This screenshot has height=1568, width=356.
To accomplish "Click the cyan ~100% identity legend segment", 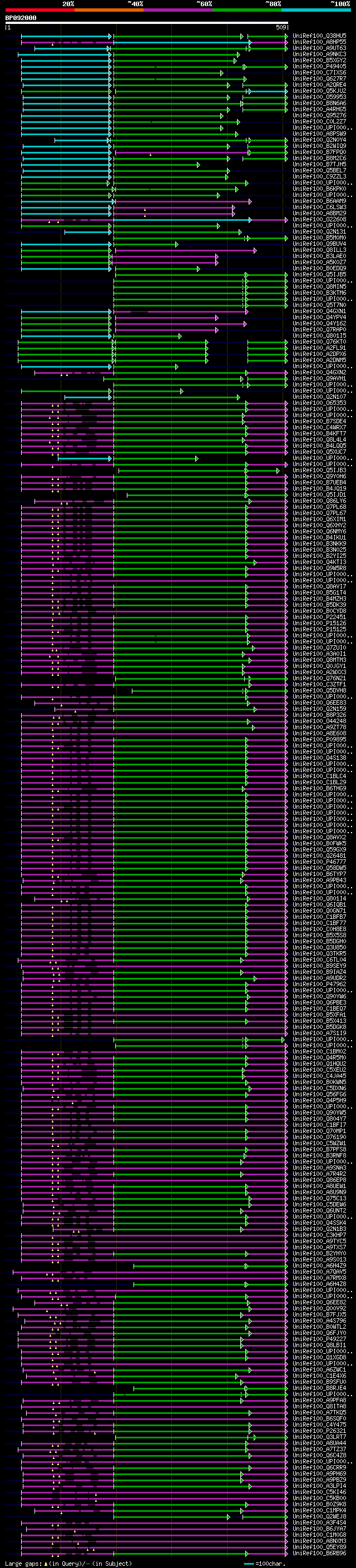I will (x=316, y=11).
